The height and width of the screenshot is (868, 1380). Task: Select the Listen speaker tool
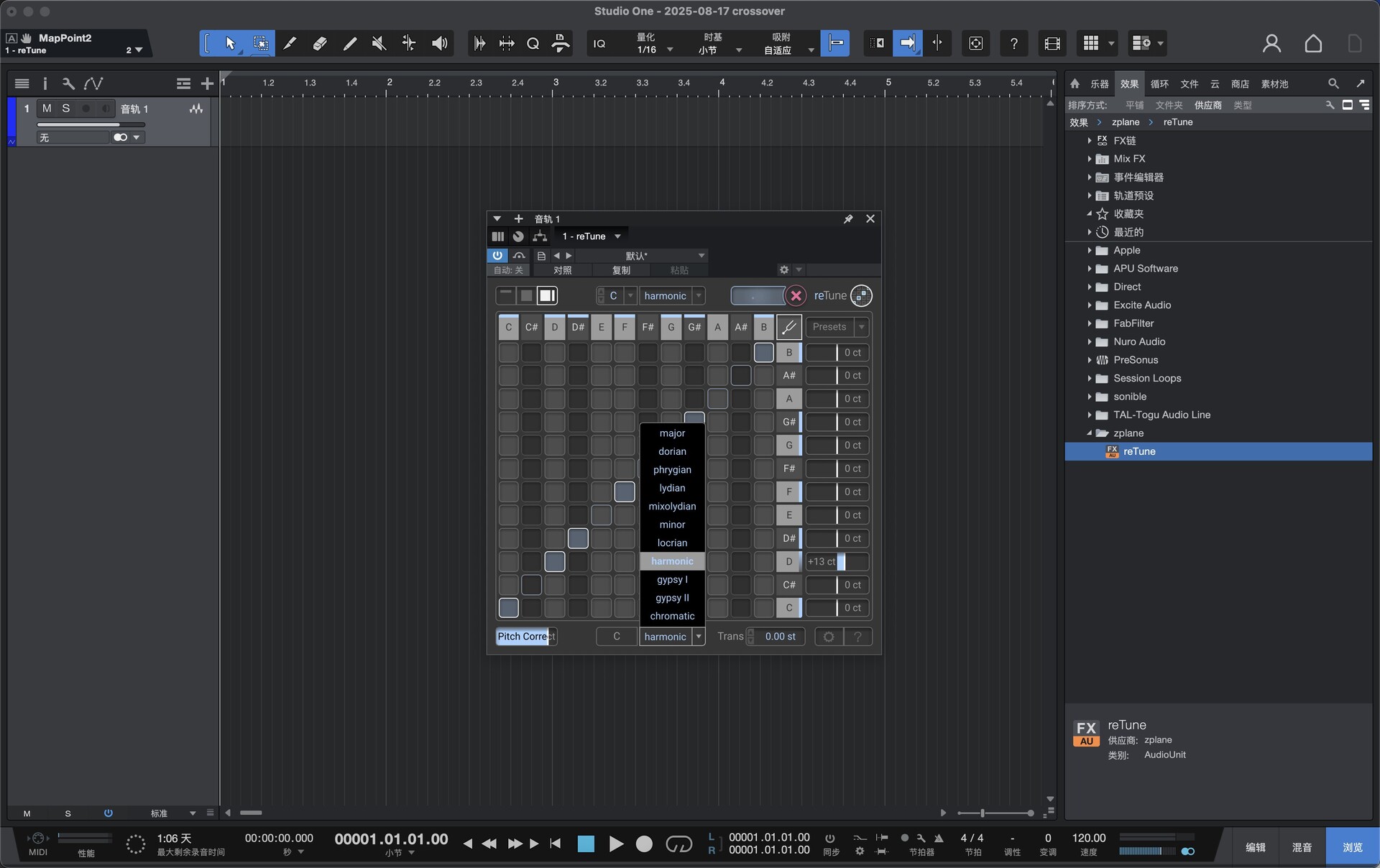click(439, 44)
